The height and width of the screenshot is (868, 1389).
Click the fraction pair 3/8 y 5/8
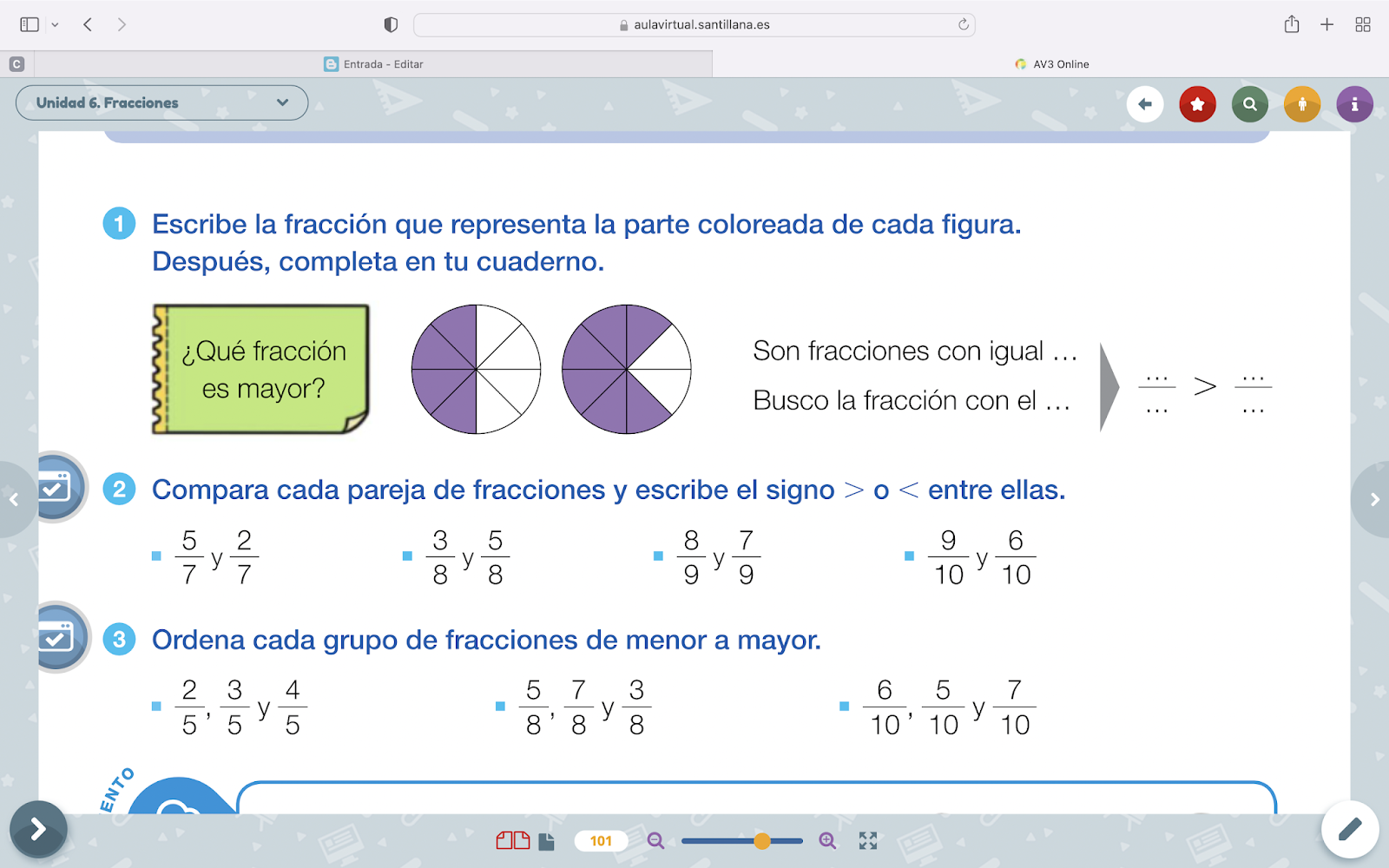[467, 557]
